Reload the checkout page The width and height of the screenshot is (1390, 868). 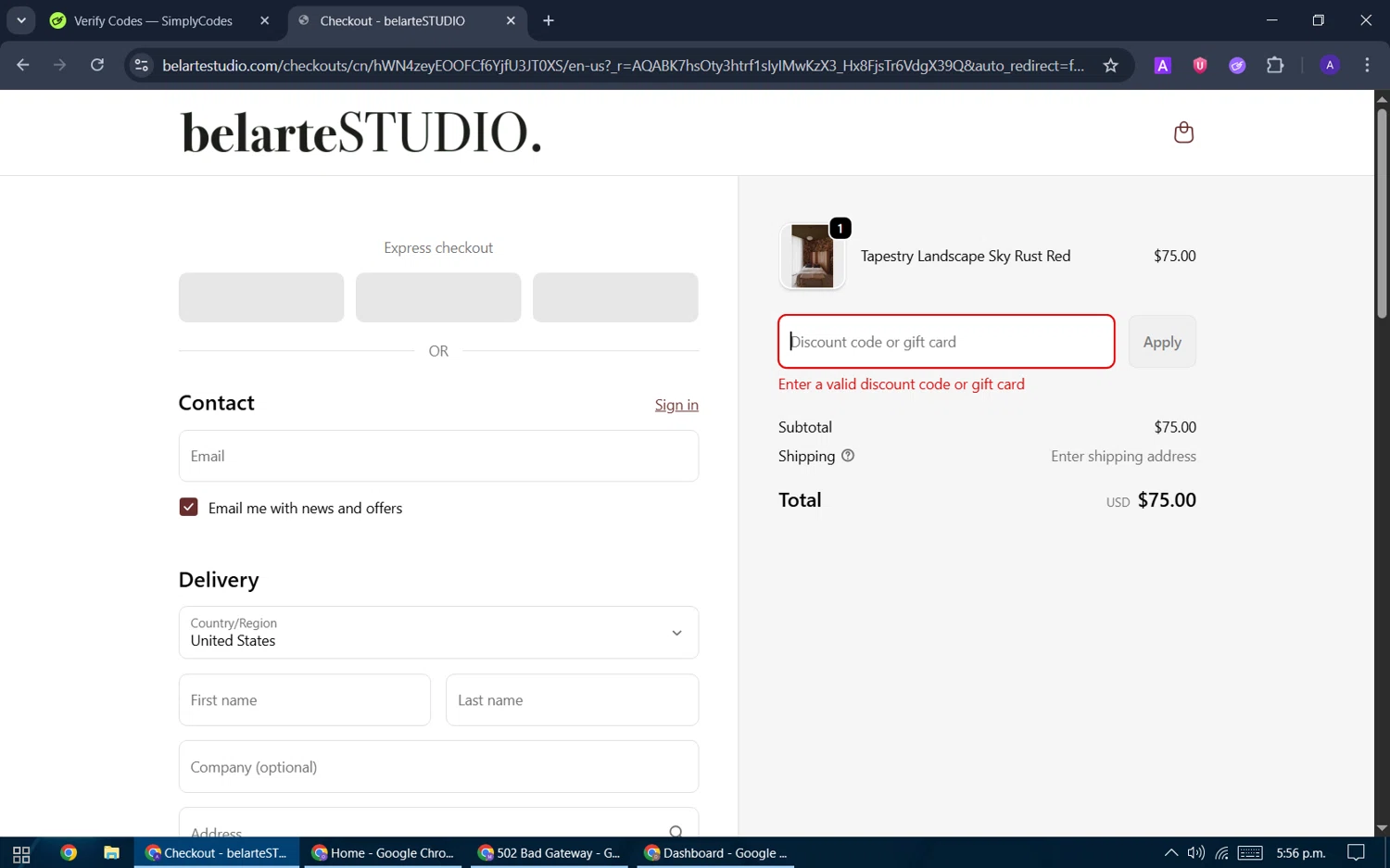[x=97, y=65]
